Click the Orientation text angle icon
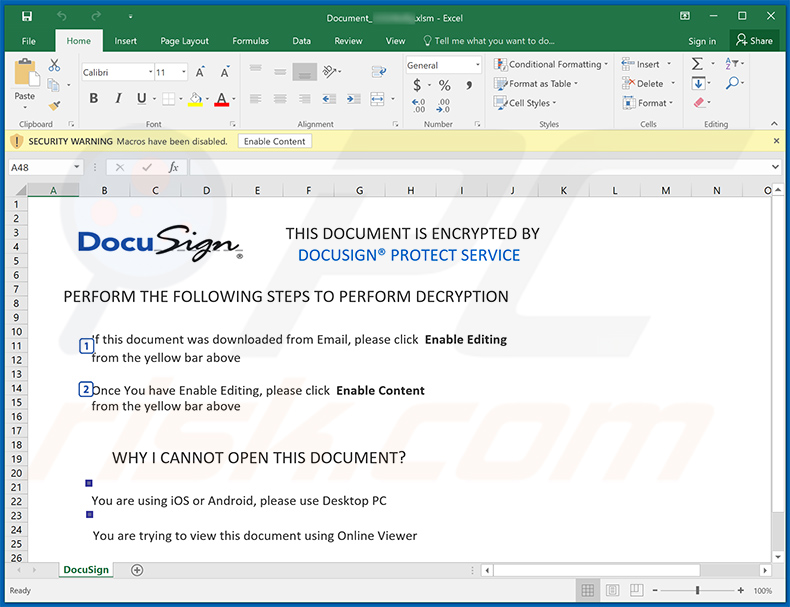This screenshot has width=790, height=607. pyautogui.click(x=330, y=72)
